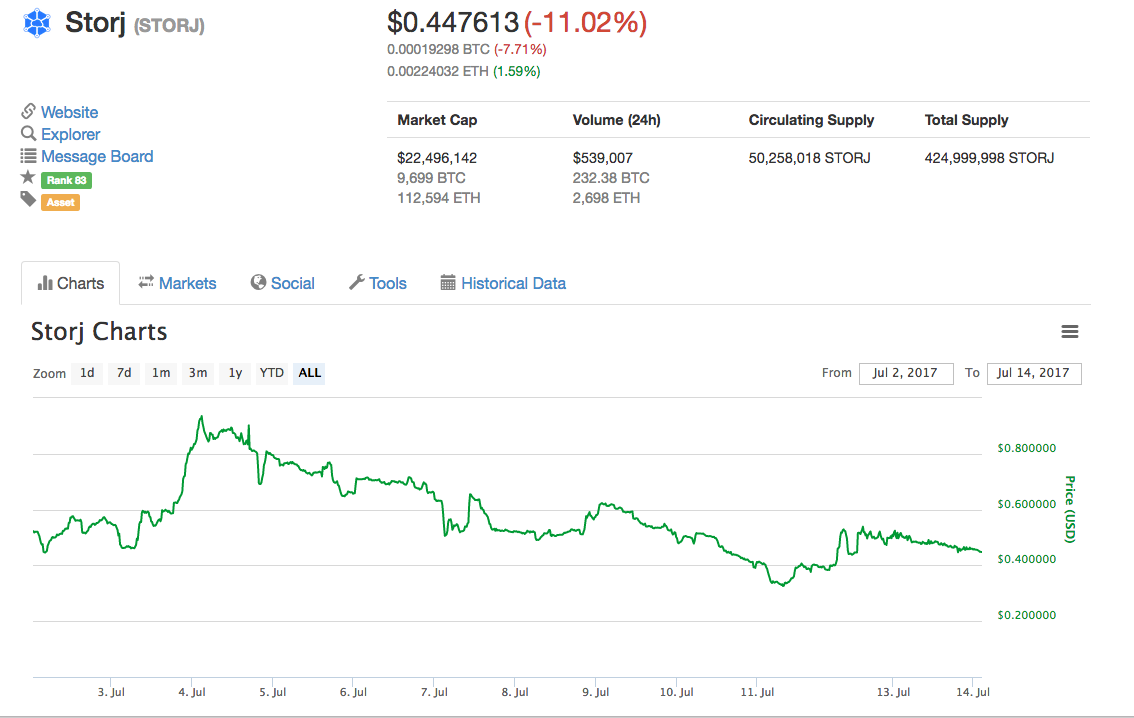Click the exchange arrows icon beside Markets
The width and height of the screenshot is (1134, 718).
(x=146, y=282)
